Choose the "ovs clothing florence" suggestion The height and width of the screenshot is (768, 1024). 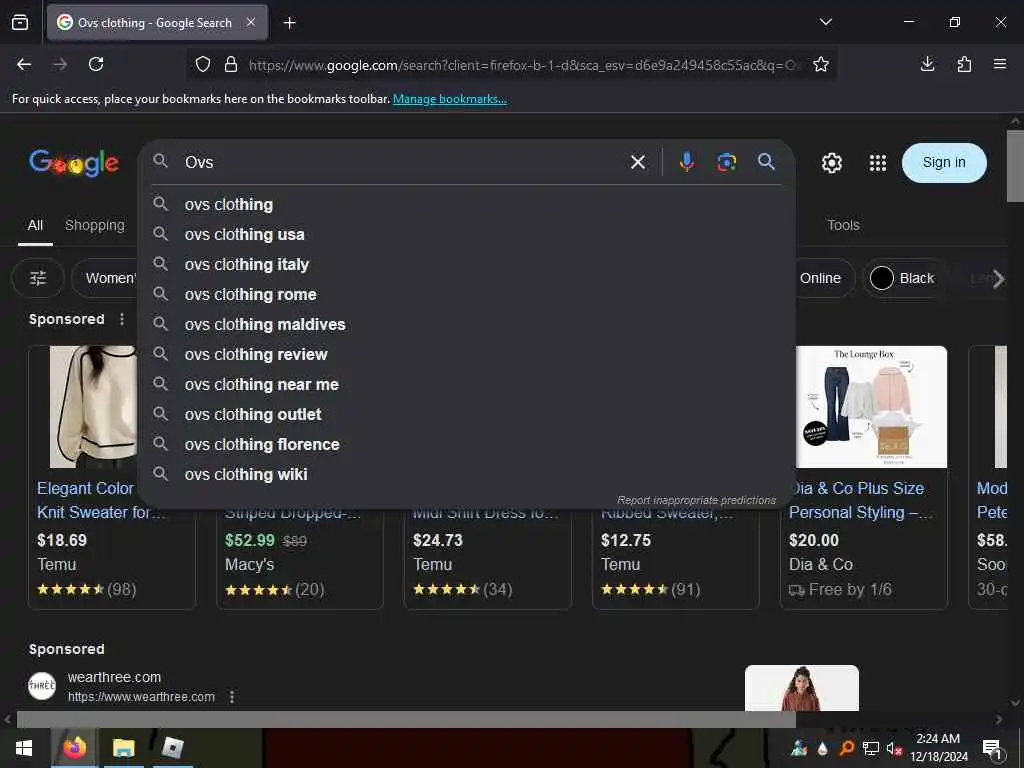pos(466,445)
